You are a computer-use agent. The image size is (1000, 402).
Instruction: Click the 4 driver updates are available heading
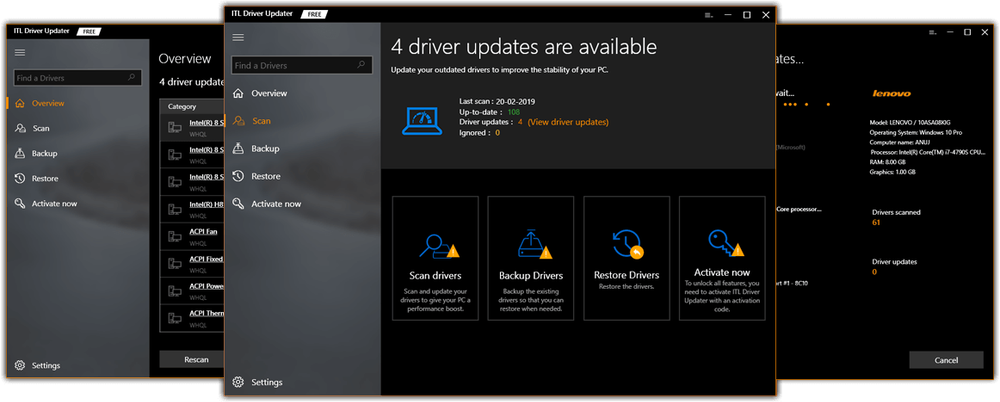coord(524,47)
